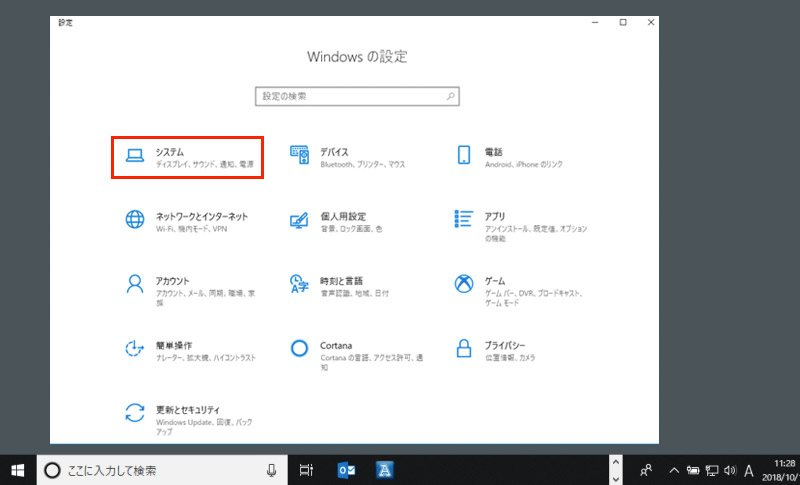Image resolution: width=800 pixels, height=485 pixels.
Task: Click inside the 設定の検索 search box
Action: point(357,96)
